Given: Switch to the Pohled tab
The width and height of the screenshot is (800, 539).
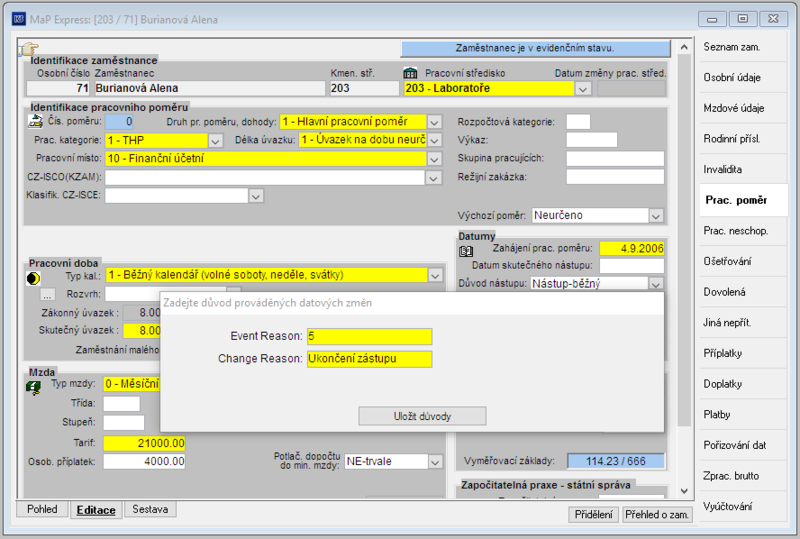Looking at the screenshot, I should click(42, 509).
